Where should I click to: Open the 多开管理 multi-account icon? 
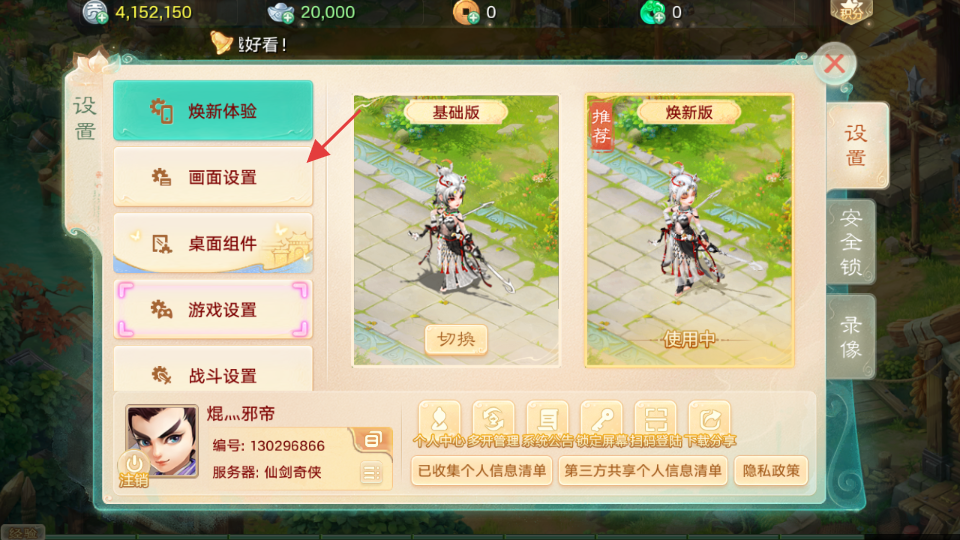click(493, 420)
